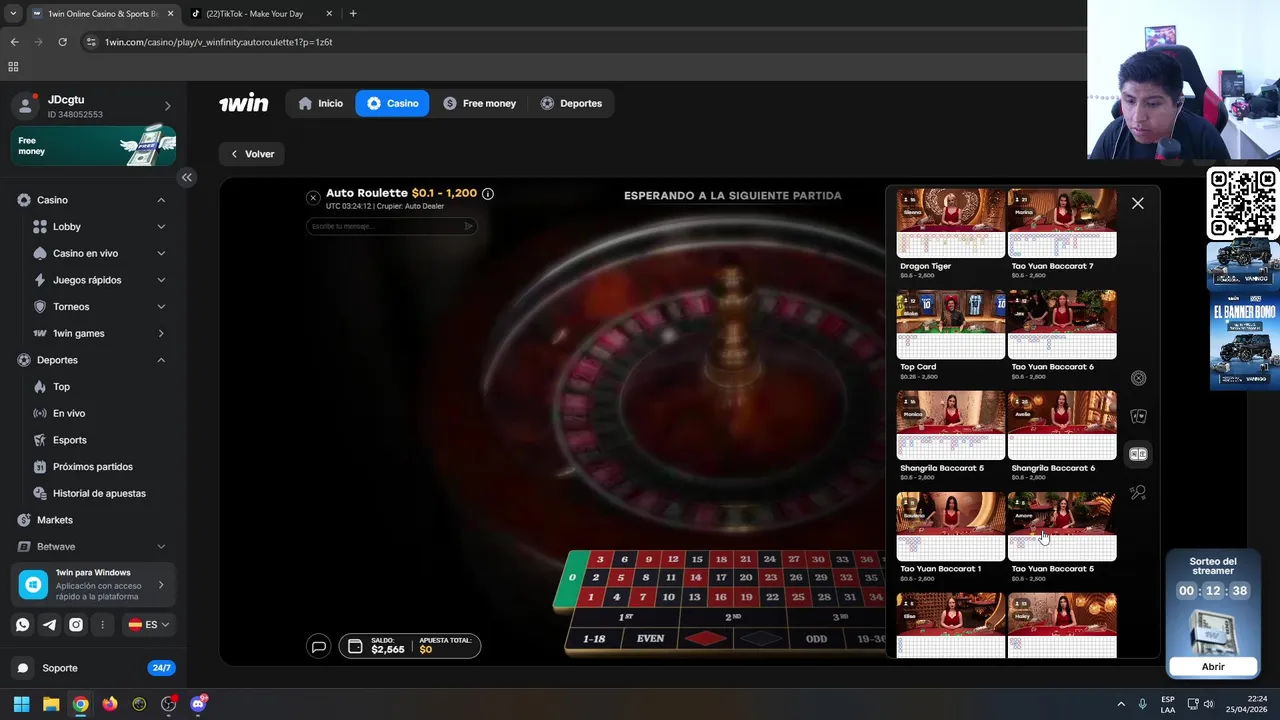Click Volver back button
1280x720 pixels.
coord(252,154)
